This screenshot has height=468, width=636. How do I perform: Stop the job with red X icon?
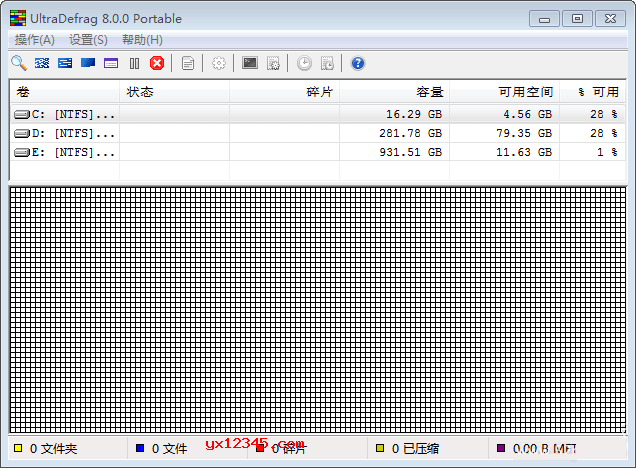(x=157, y=63)
